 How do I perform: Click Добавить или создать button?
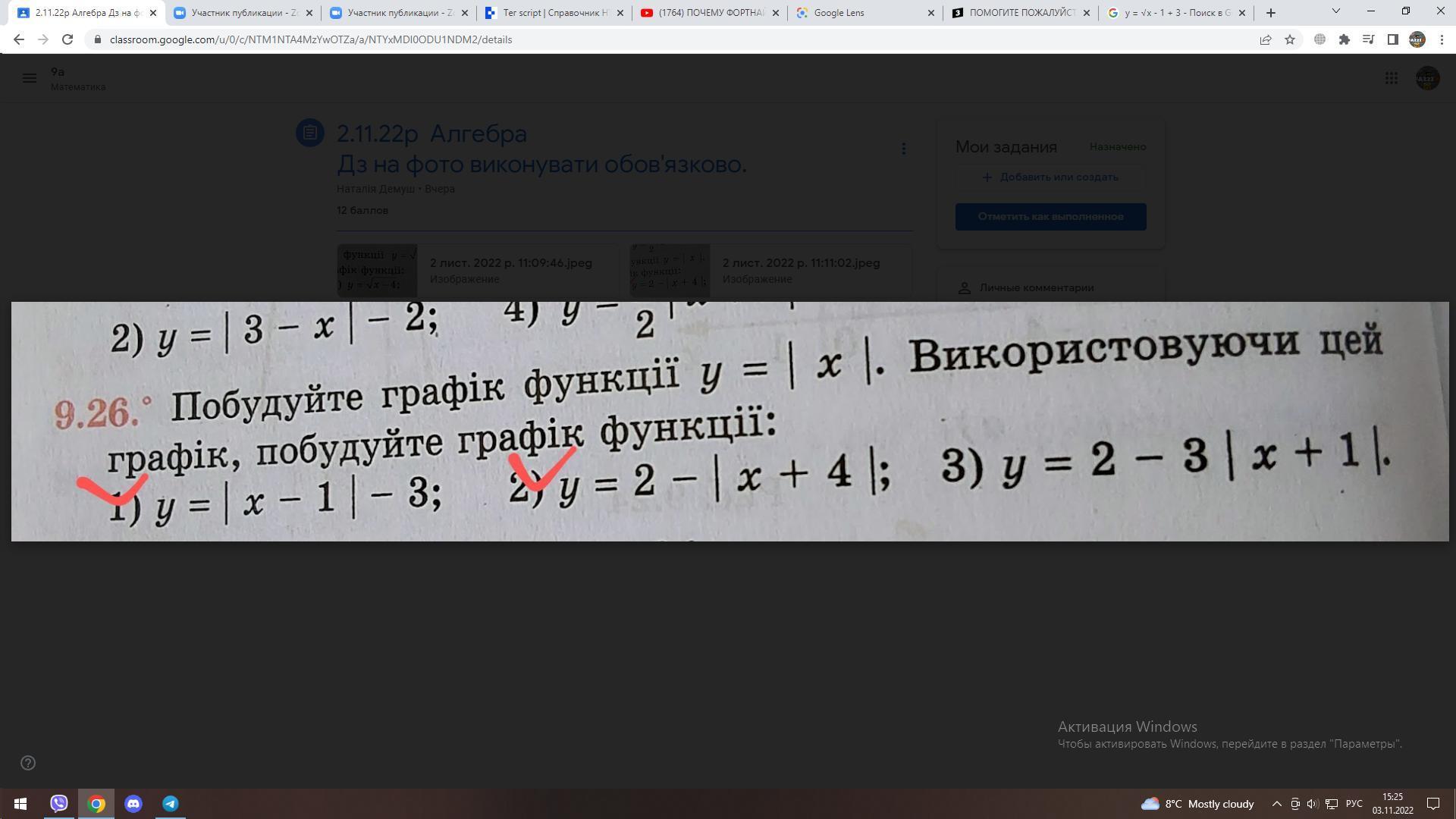[x=1050, y=177]
